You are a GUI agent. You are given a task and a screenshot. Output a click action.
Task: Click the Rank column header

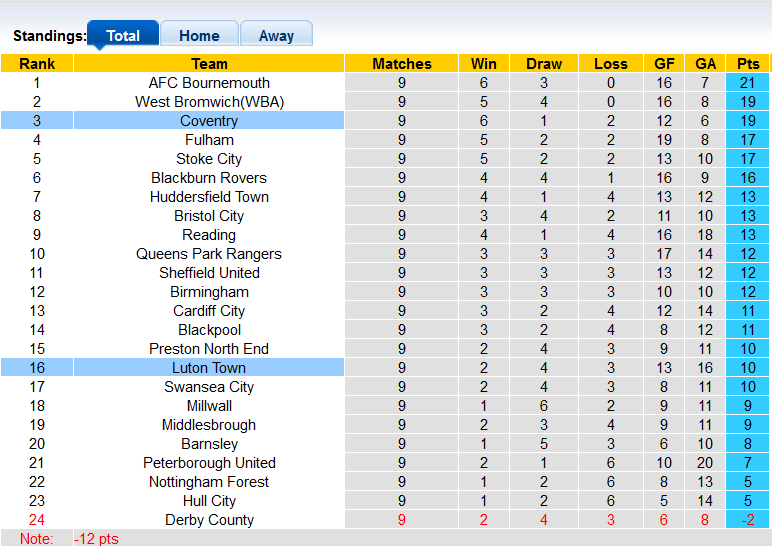[x=37, y=64]
